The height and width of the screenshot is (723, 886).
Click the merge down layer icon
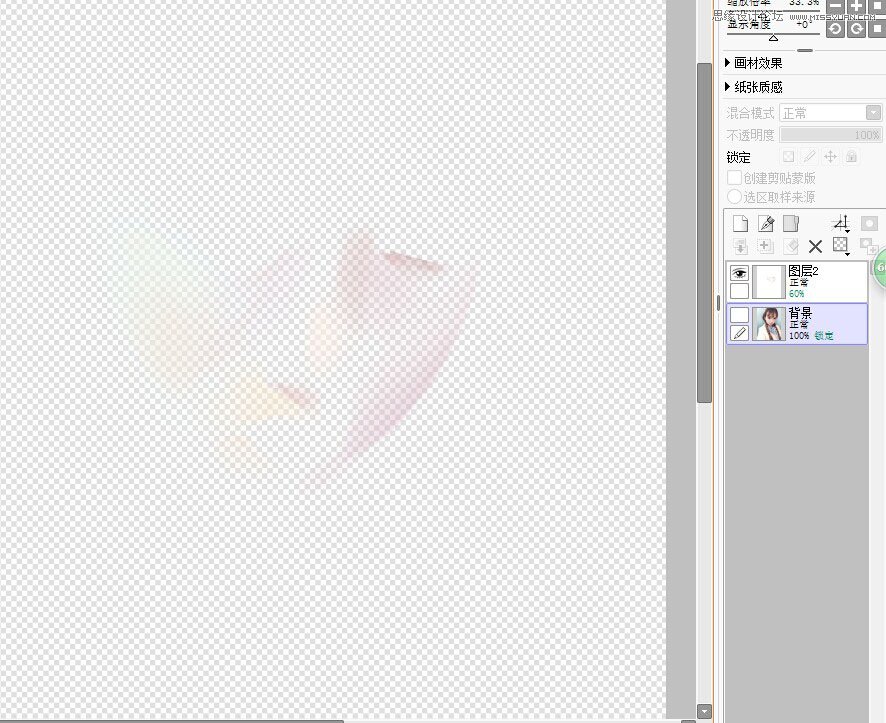(x=765, y=246)
